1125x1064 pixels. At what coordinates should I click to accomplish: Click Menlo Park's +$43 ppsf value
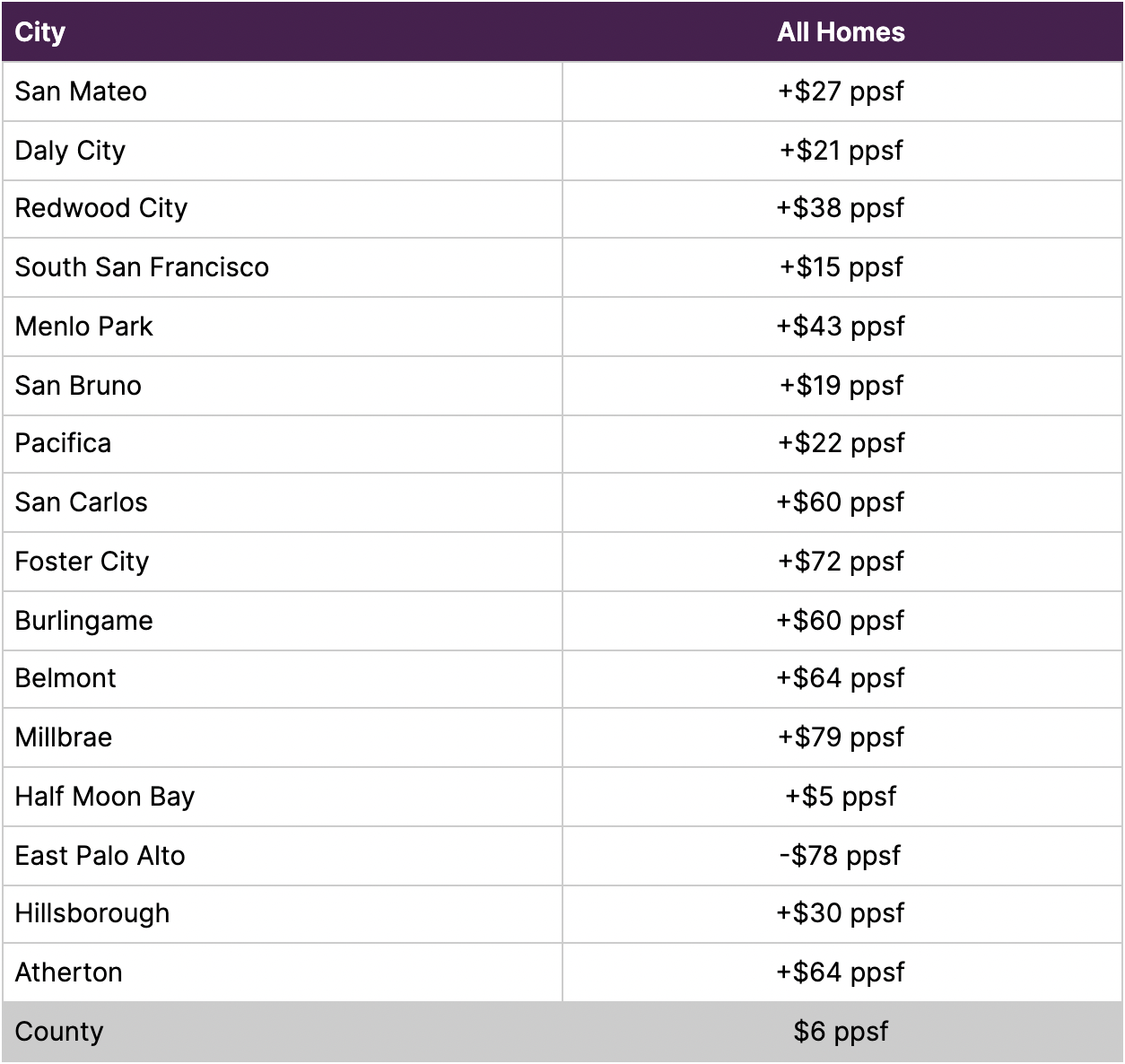tap(841, 327)
